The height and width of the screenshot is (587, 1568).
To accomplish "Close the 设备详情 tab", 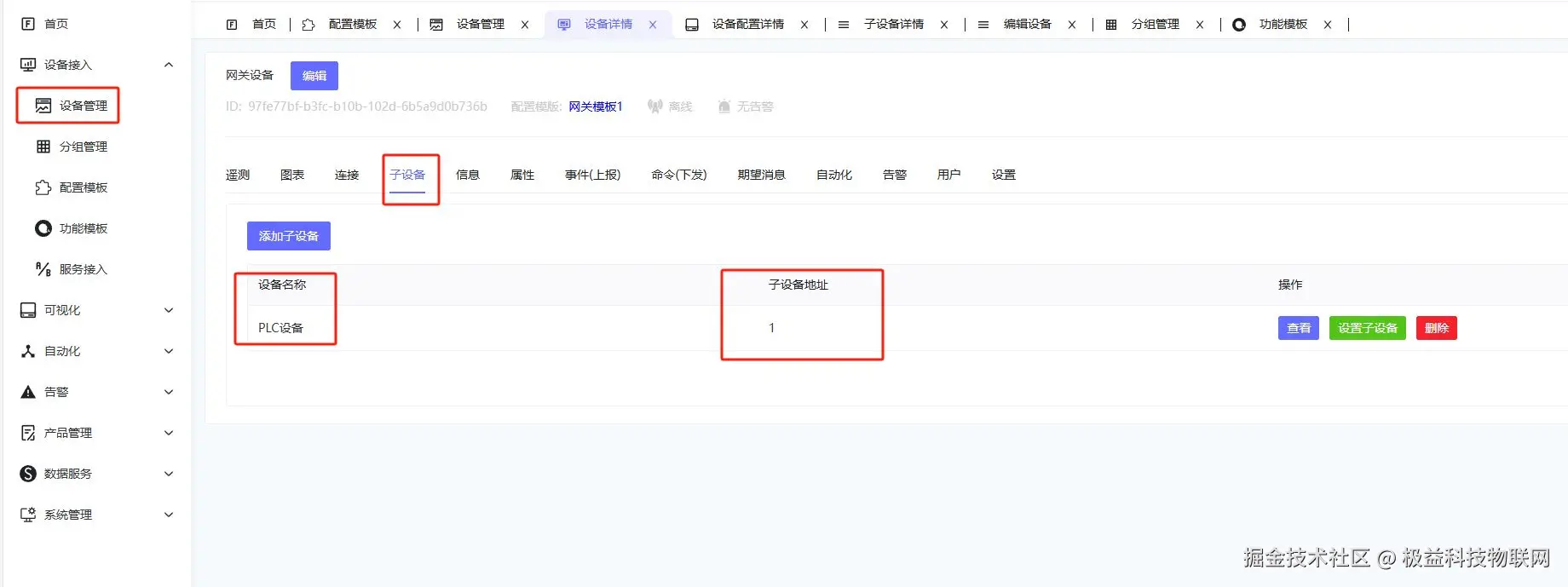I will pos(653,25).
